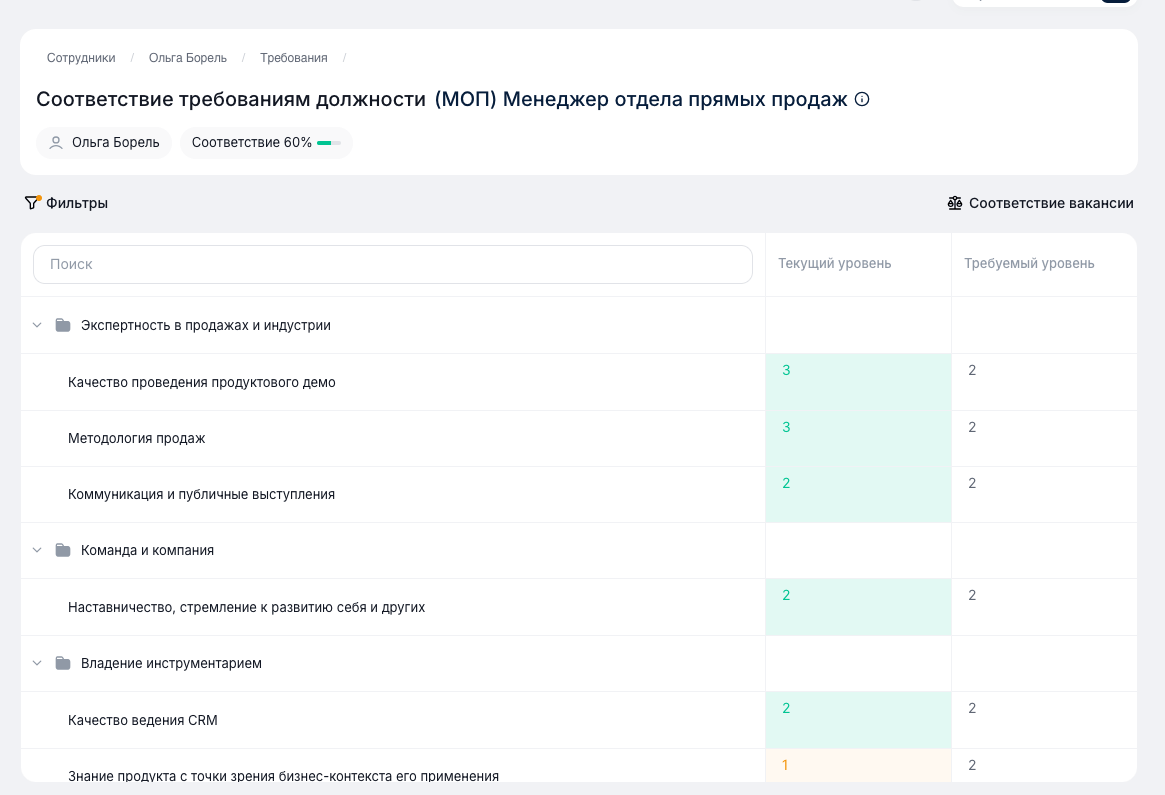
Task: Select the Соответствие 60% chip
Action: tap(265, 142)
